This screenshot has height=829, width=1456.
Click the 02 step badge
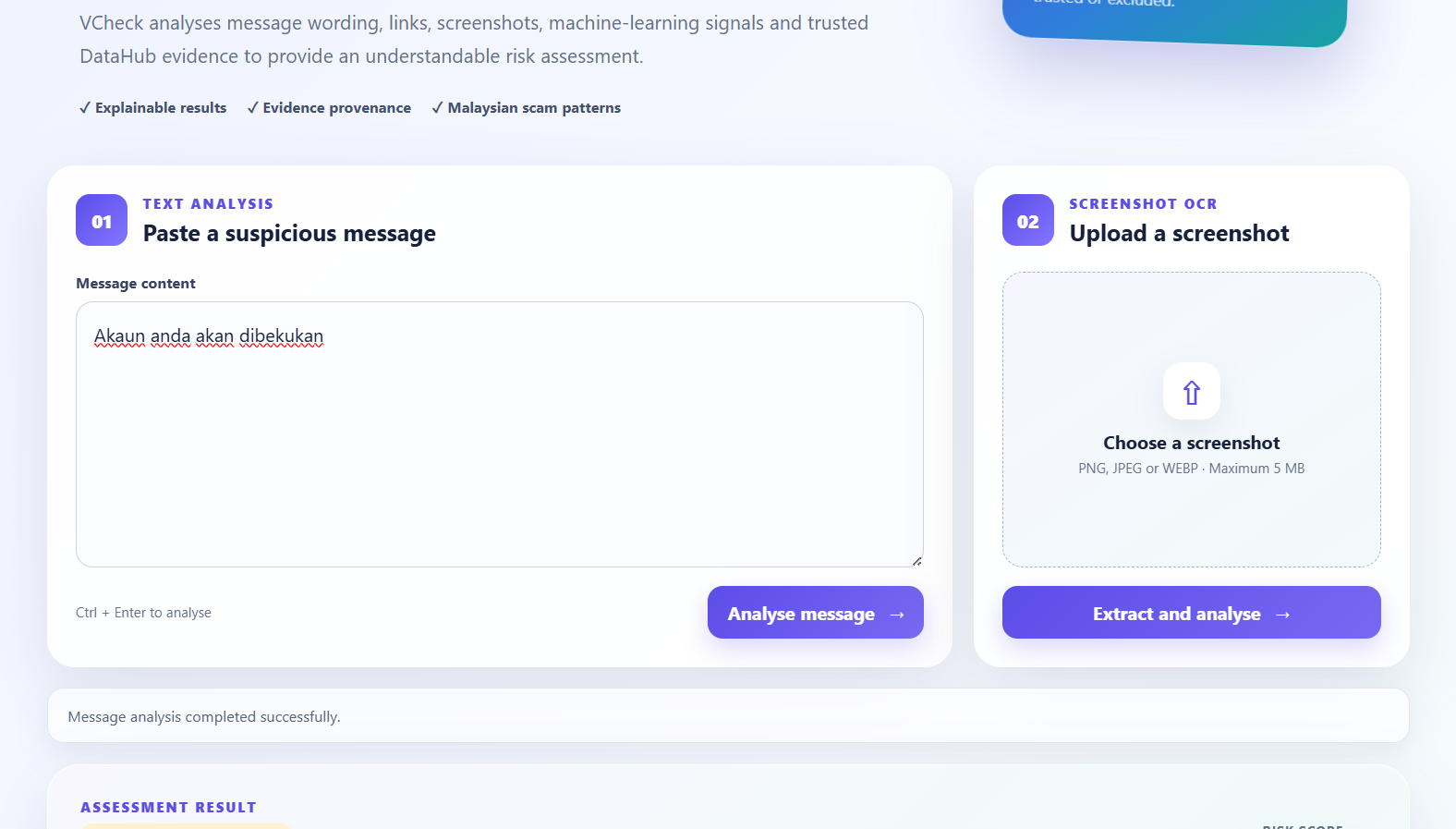(x=1028, y=220)
